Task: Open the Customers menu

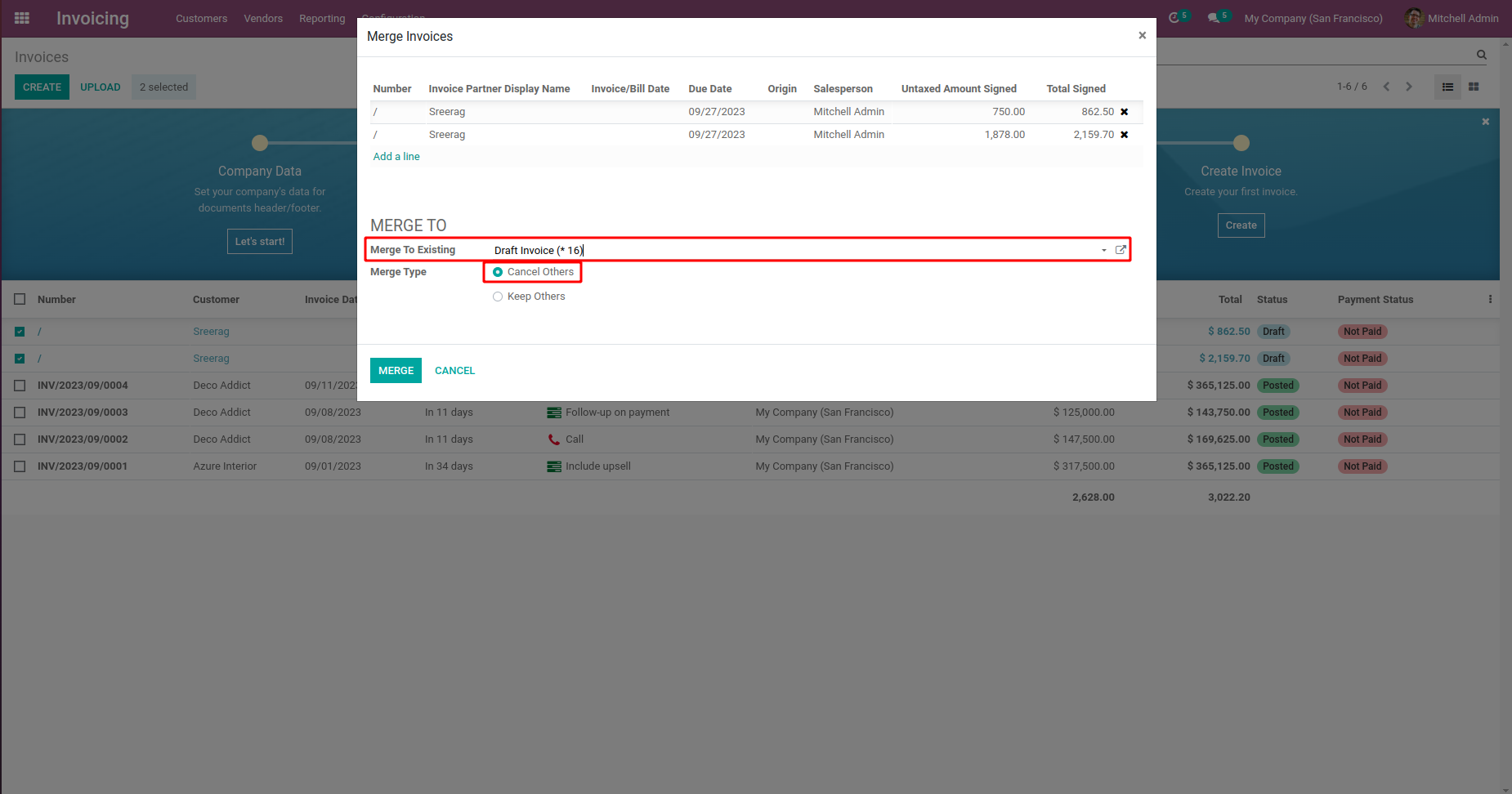Action: [x=201, y=18]
